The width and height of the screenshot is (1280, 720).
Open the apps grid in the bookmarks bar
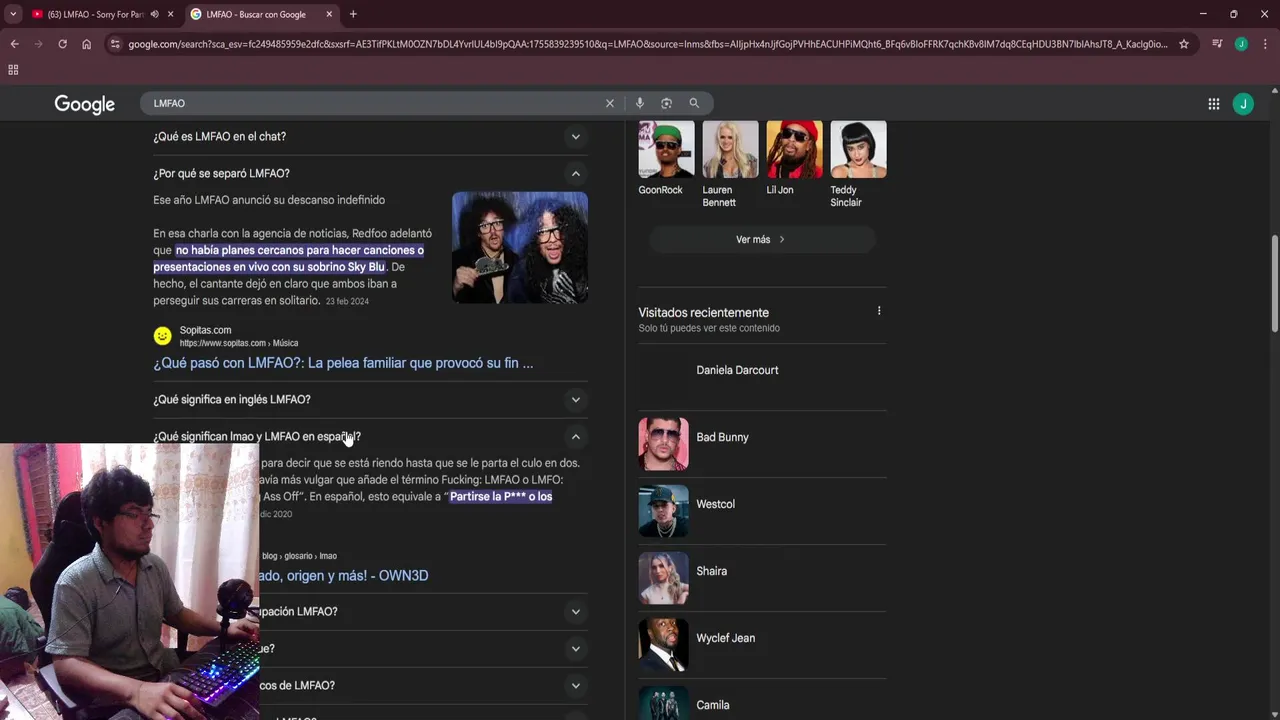pos(13,70)
